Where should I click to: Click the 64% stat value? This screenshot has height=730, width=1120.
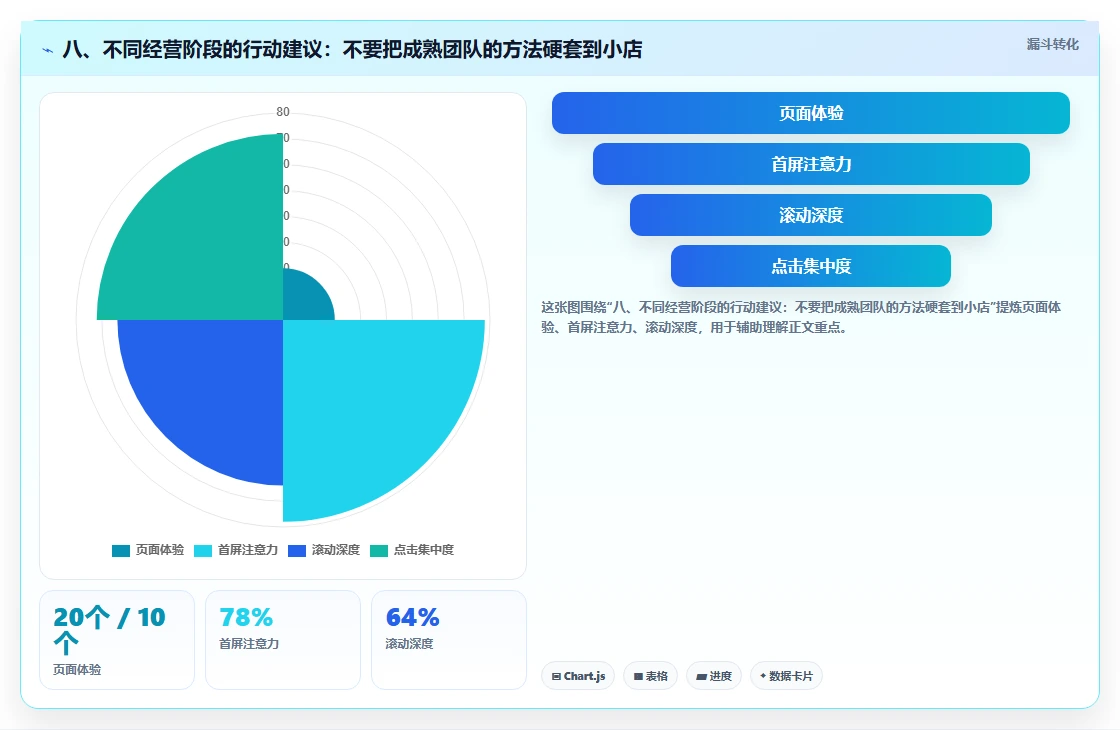point(412,617)
